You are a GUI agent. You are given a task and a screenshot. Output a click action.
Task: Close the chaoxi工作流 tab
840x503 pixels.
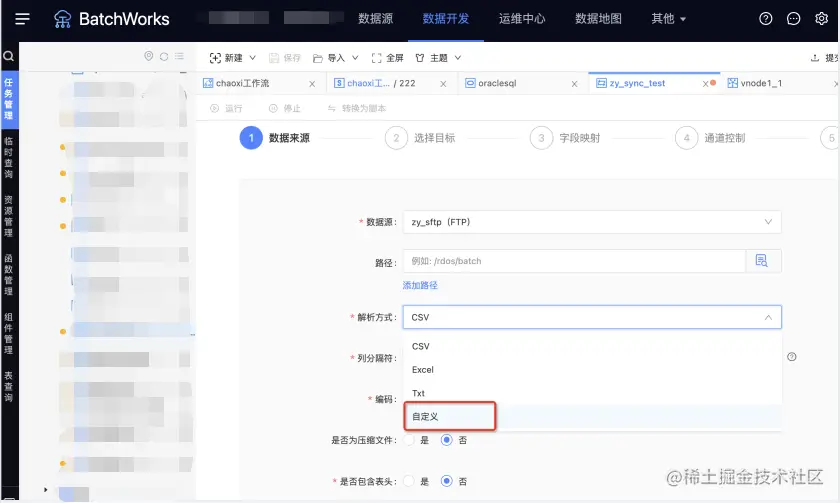[x=312, y=84]
